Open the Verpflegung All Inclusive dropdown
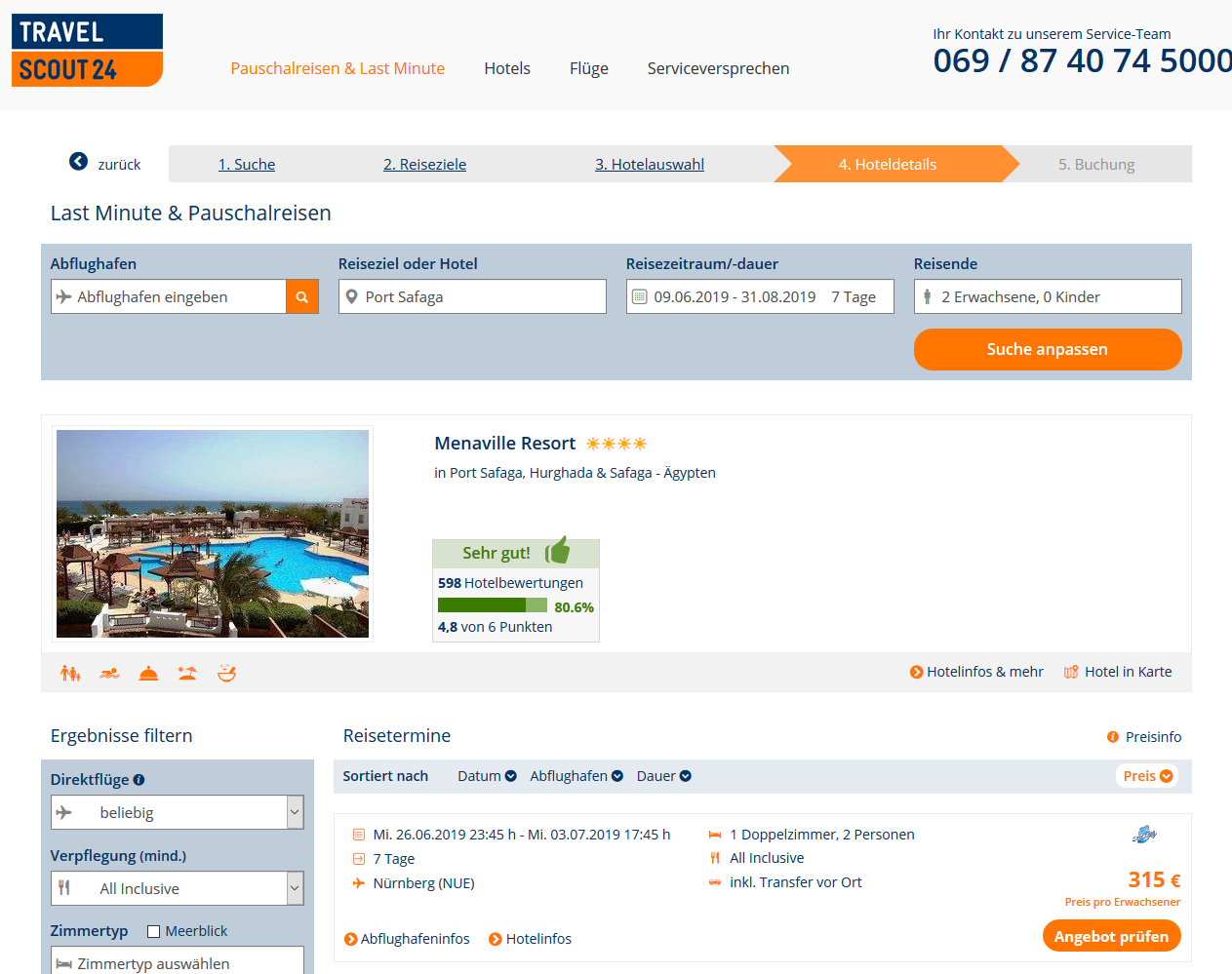1232x974 pixels. [x=178, y=888]
